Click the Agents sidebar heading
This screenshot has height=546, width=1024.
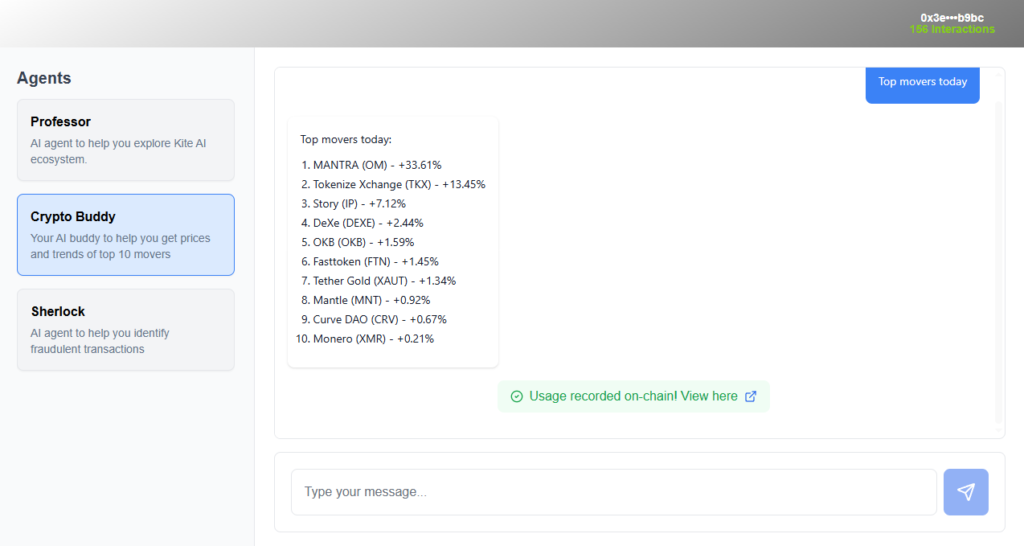point(44,78)
